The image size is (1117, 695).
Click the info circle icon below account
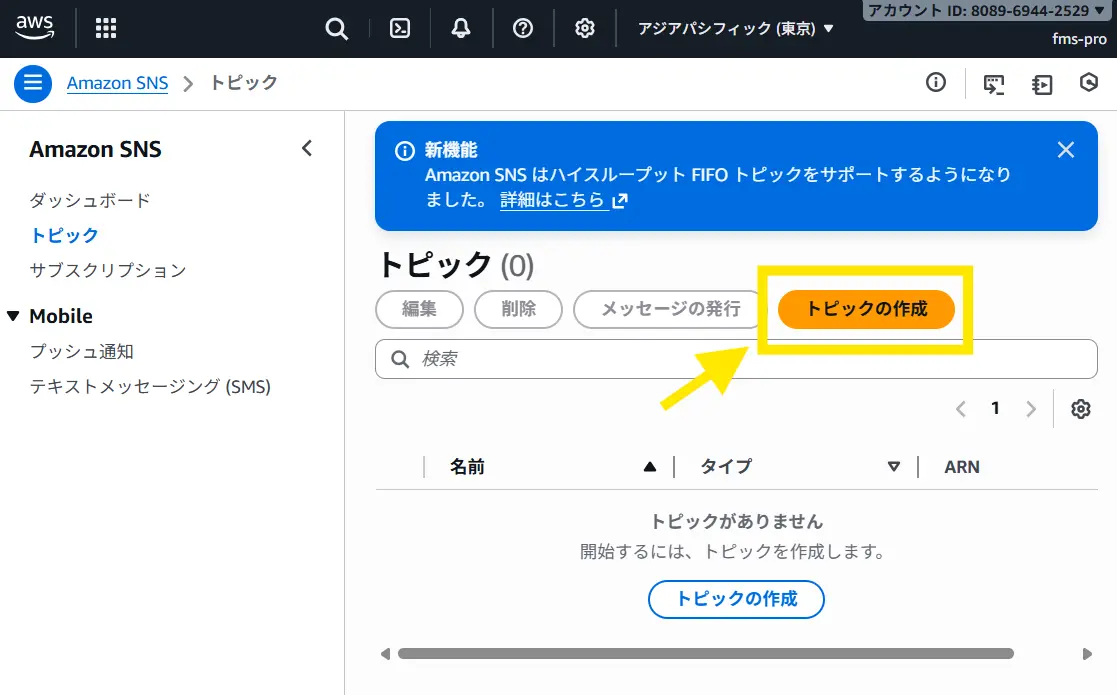pos(936,83)
